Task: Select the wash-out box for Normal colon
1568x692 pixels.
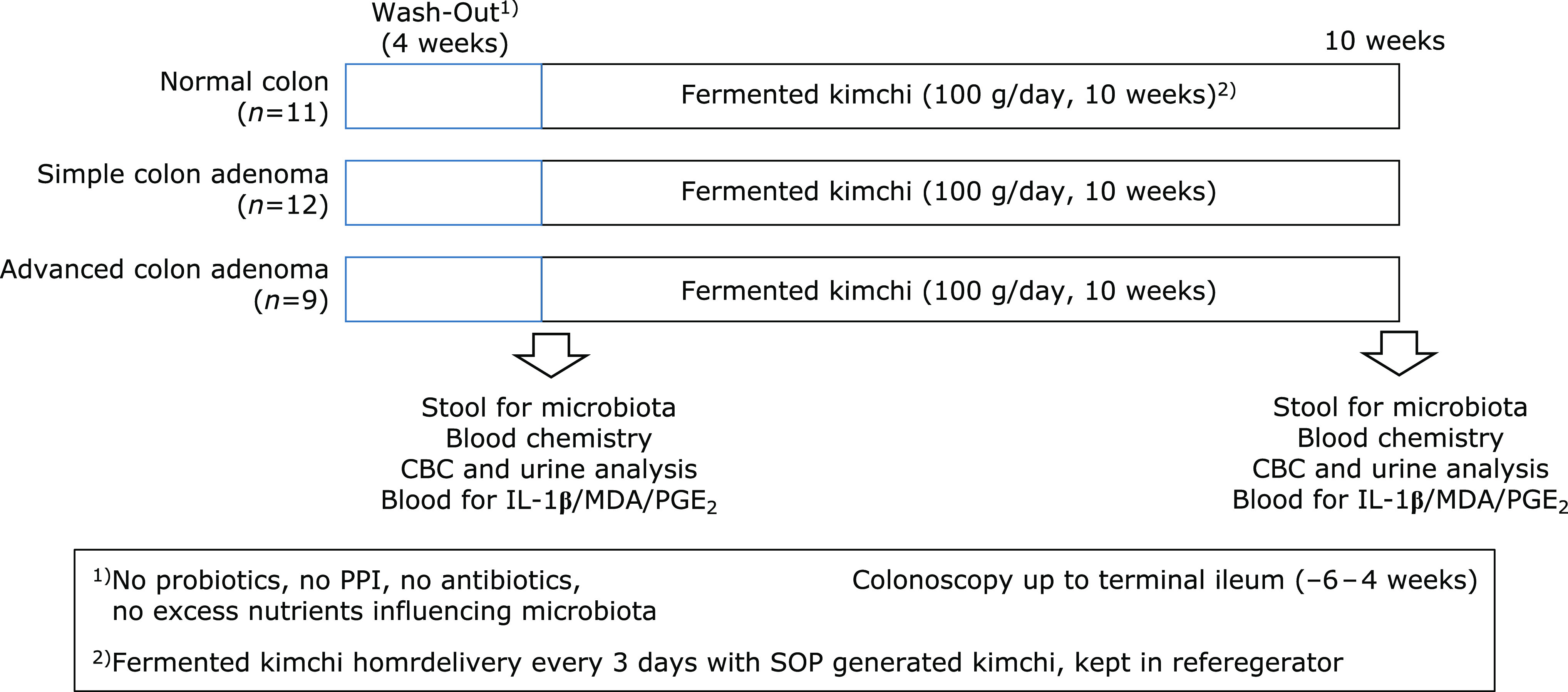Action: click(x=443, y=96)
